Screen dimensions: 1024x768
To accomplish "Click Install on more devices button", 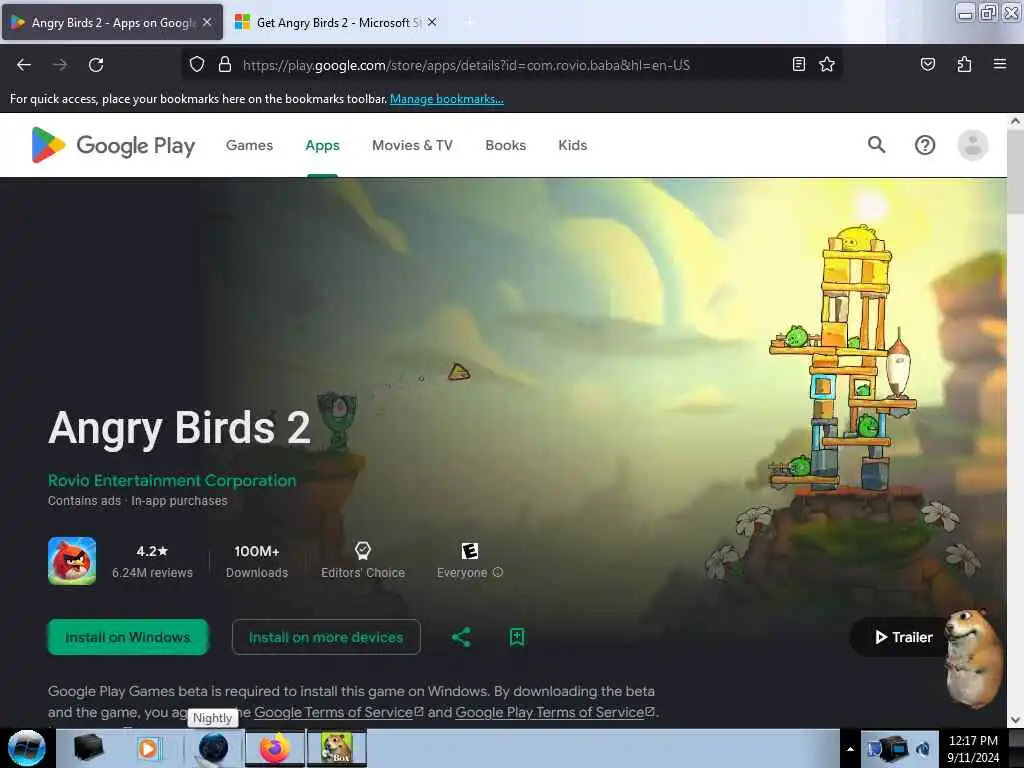I will click(326, 637).
